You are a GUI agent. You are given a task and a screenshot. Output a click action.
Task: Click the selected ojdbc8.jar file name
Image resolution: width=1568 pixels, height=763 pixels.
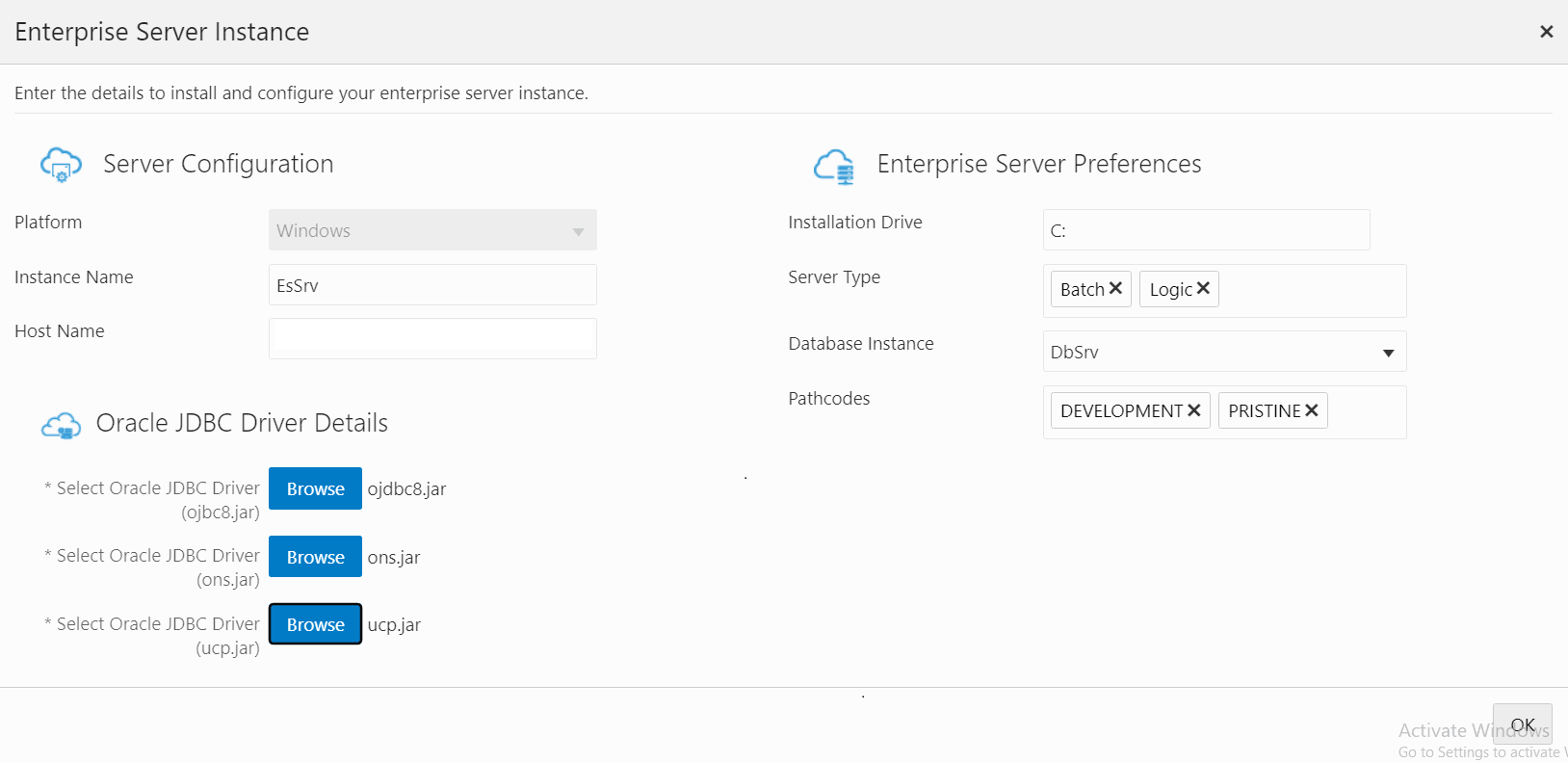tap(406, 489)
